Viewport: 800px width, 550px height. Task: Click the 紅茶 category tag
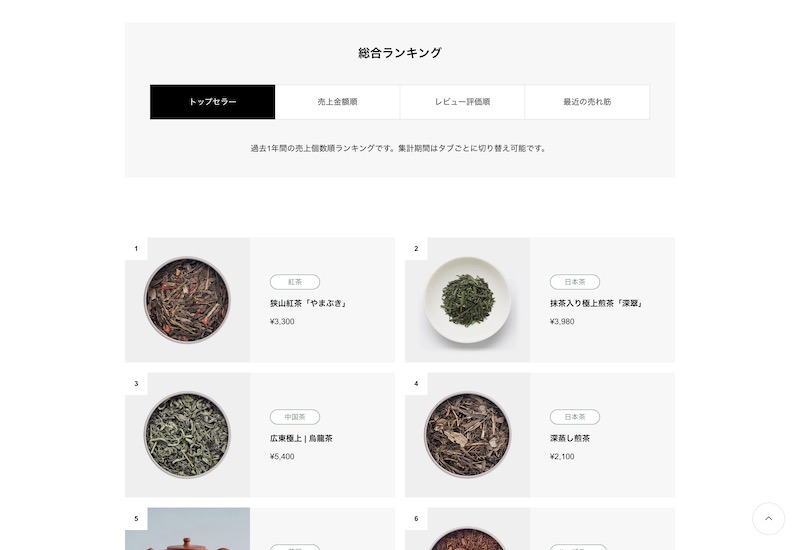(295, 282)
